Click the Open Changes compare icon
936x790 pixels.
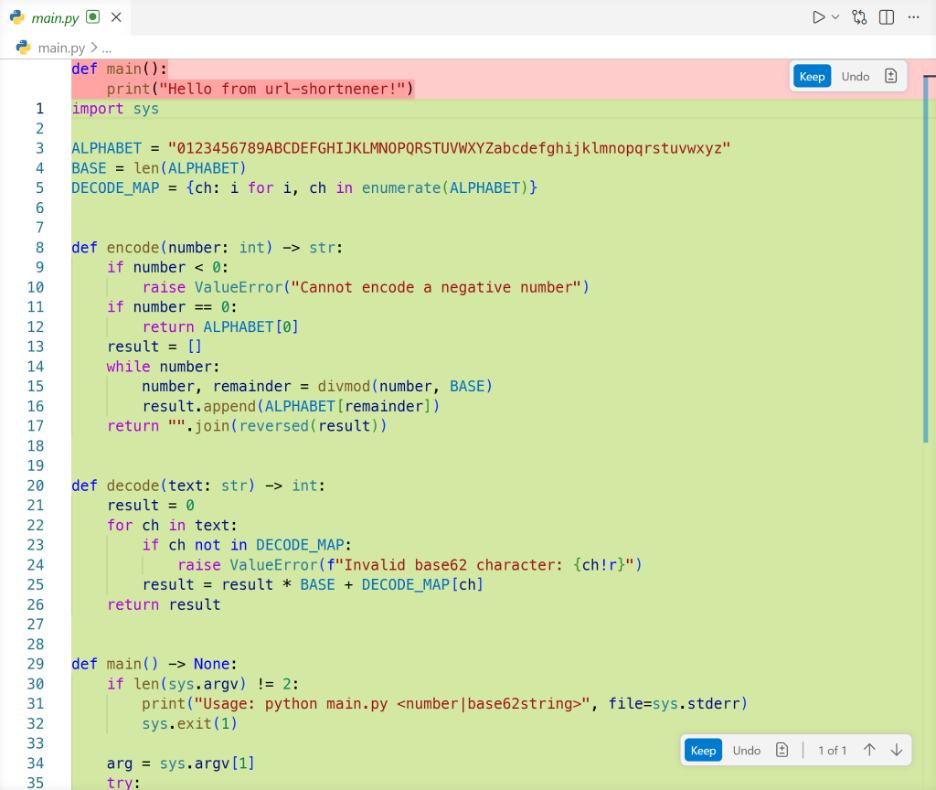(859, 16)
